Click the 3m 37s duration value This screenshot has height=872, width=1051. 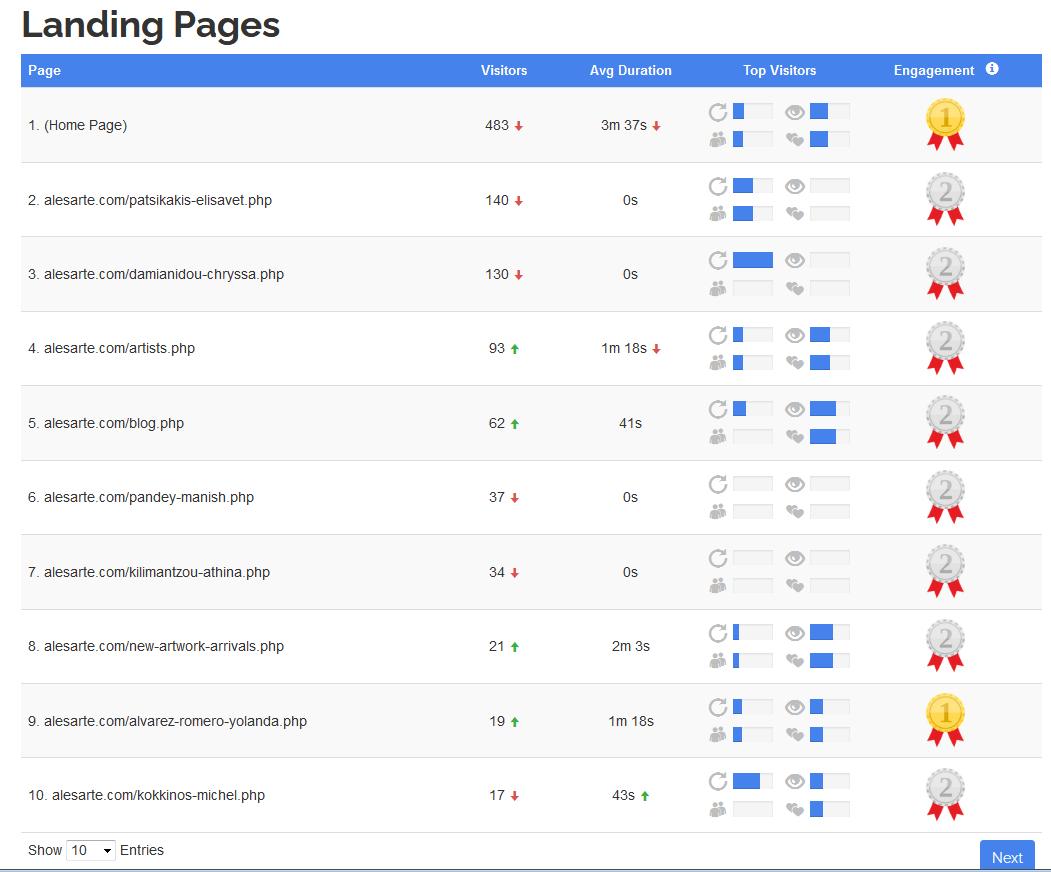[x=624, y=125]
